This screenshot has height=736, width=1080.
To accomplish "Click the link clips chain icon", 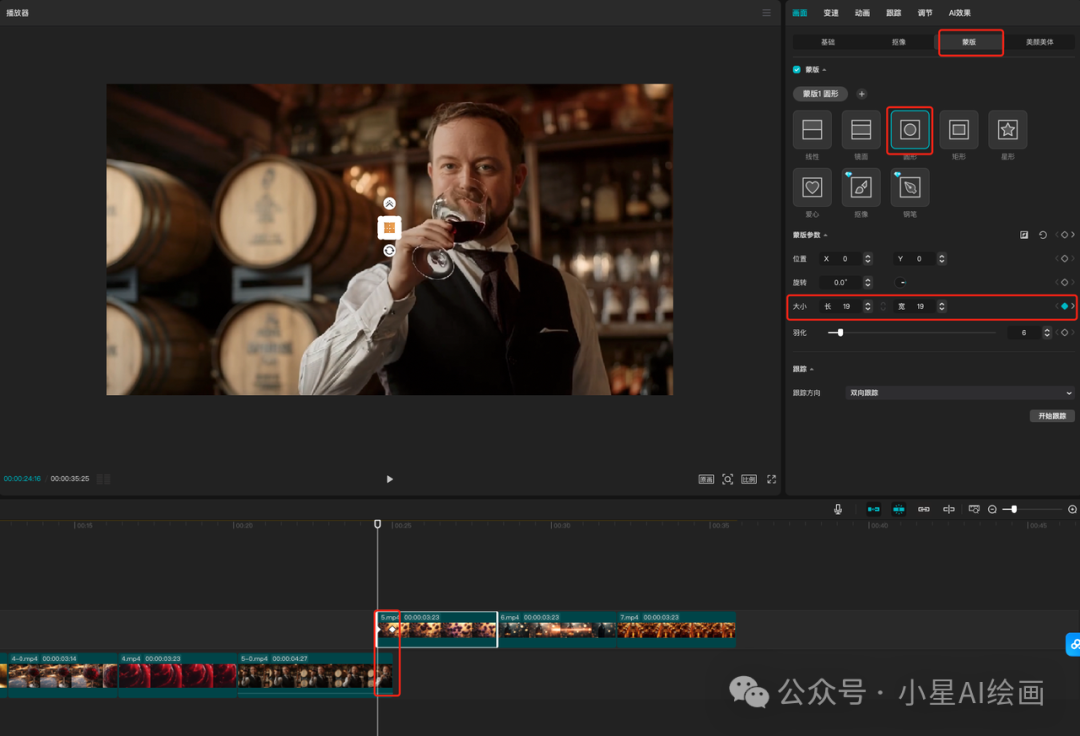I will [924, 509].
